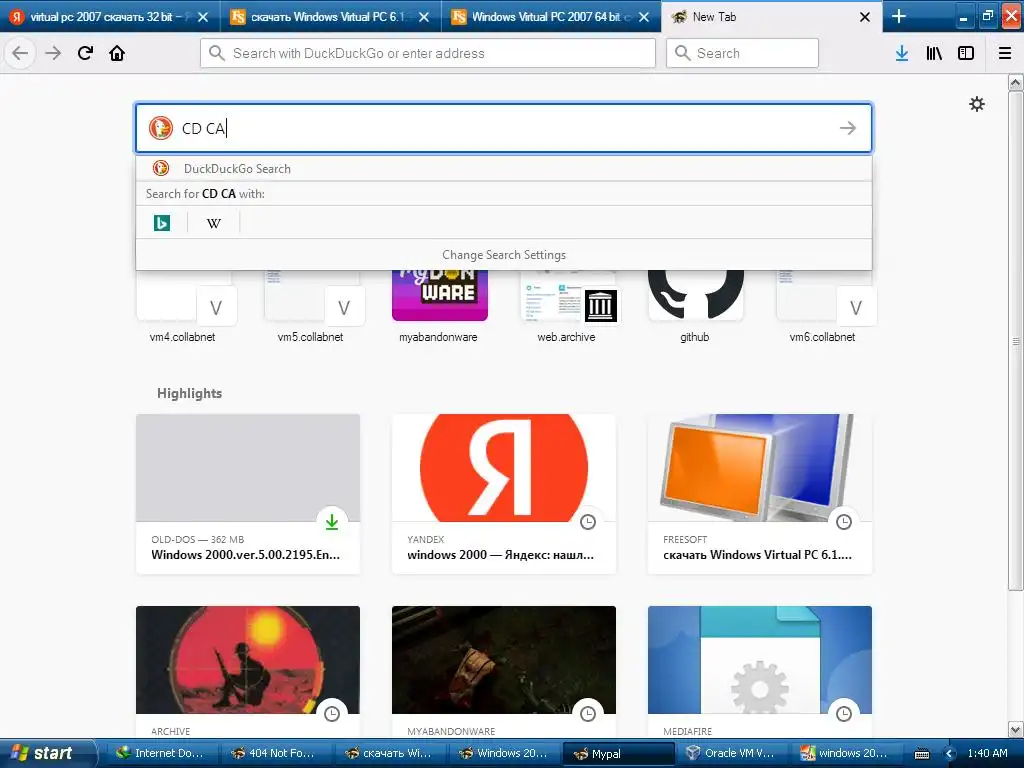Choose the DuckDuckGo Search suggestion
This screenshot has height=768, width=1024.
point(504,168)
